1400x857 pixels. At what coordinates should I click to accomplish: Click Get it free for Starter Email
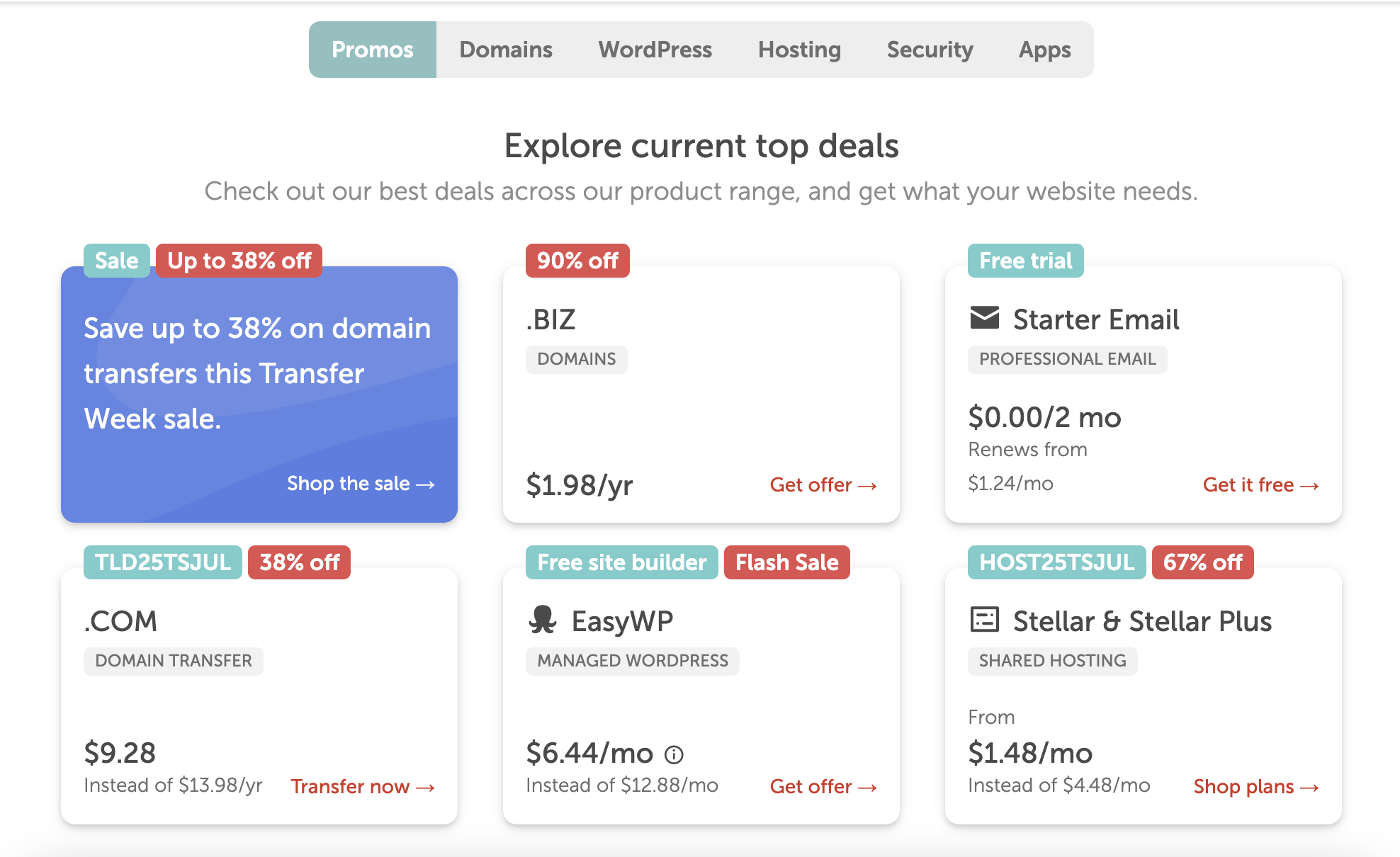click(x=1260, y=485)
